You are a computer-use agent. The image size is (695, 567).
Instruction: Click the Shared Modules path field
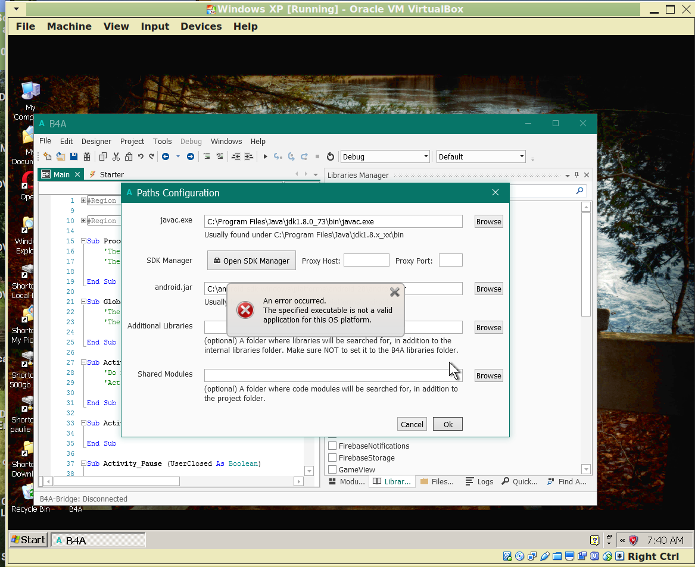333,375
